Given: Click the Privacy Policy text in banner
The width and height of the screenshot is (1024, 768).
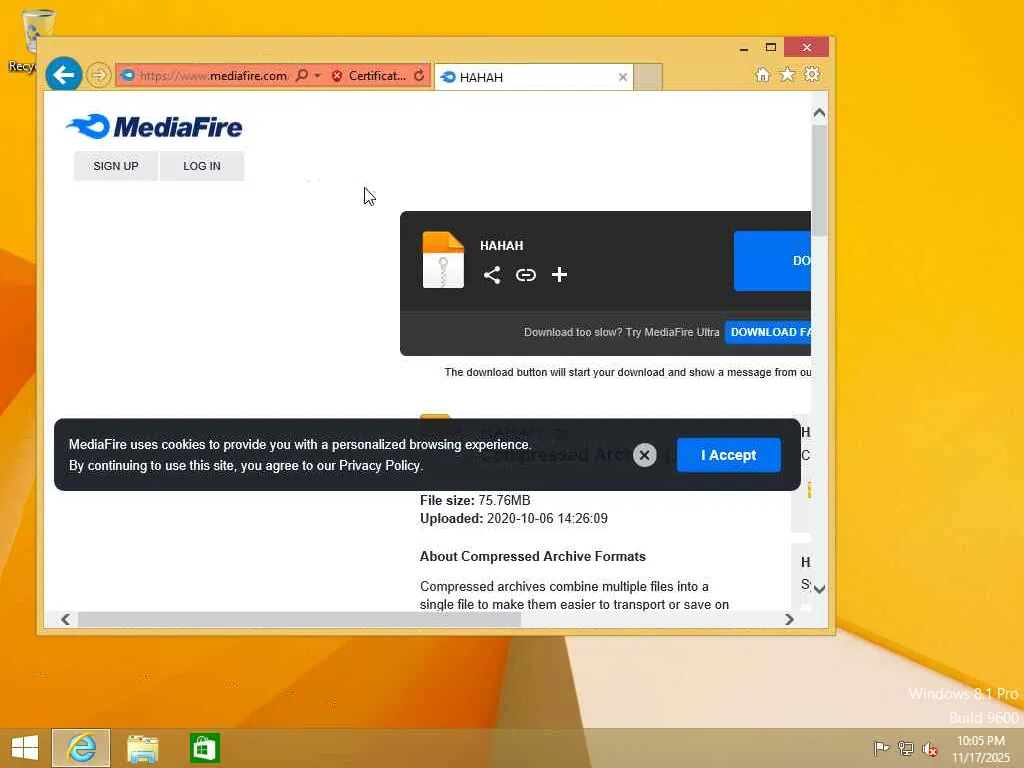Looking at the screenshot, I should [379, 466].
